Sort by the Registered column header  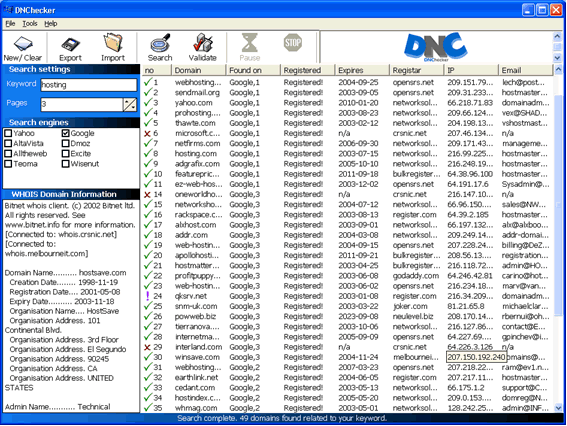[x=307, y=70]
